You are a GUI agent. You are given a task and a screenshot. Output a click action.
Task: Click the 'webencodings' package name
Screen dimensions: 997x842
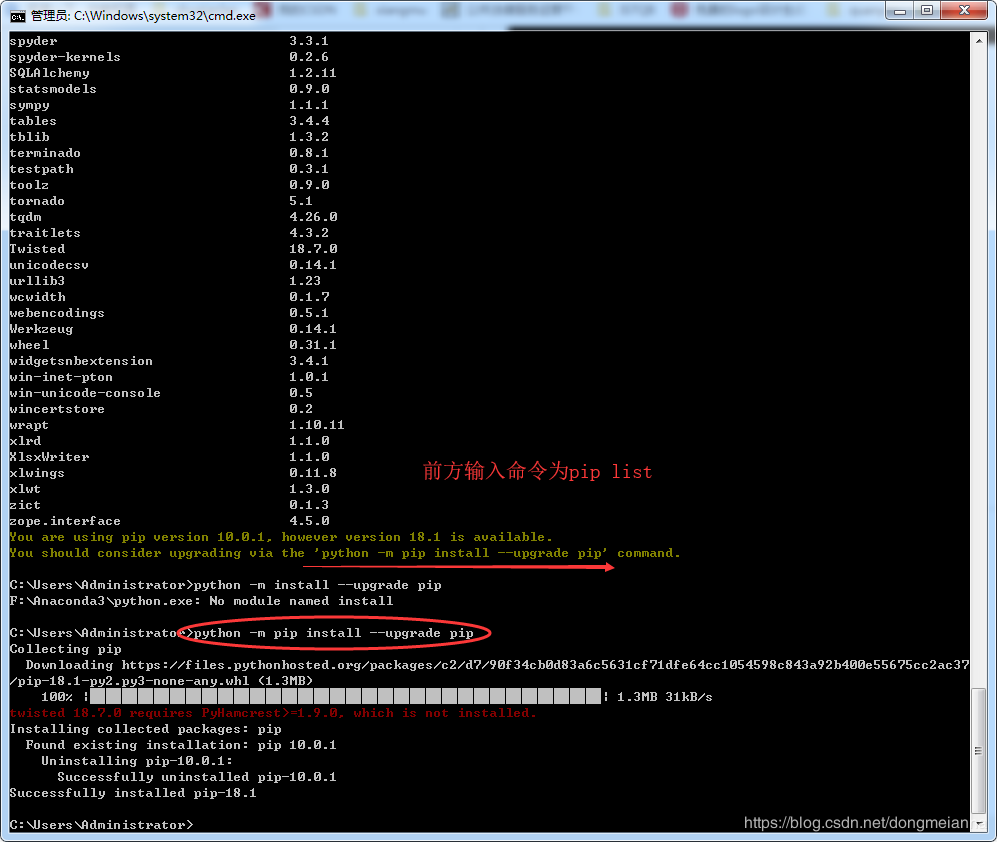57,313
